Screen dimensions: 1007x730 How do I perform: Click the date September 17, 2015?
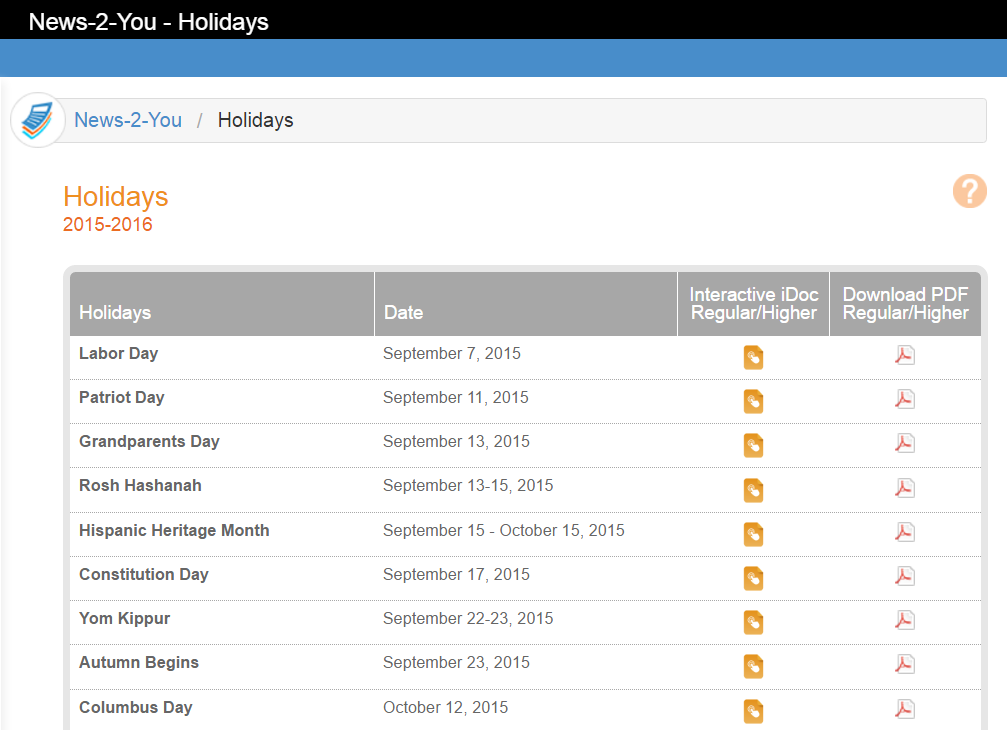[457, 575]
